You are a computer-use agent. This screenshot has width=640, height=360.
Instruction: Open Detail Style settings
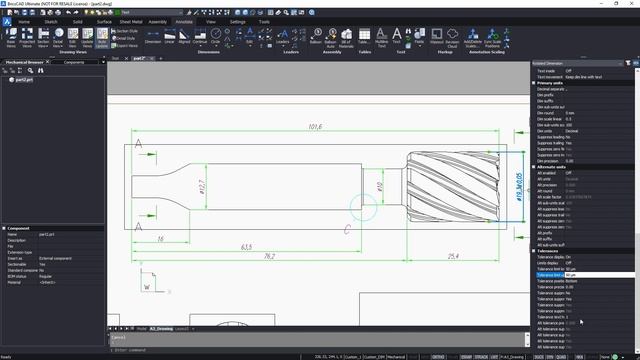click(x=123, y=38)
